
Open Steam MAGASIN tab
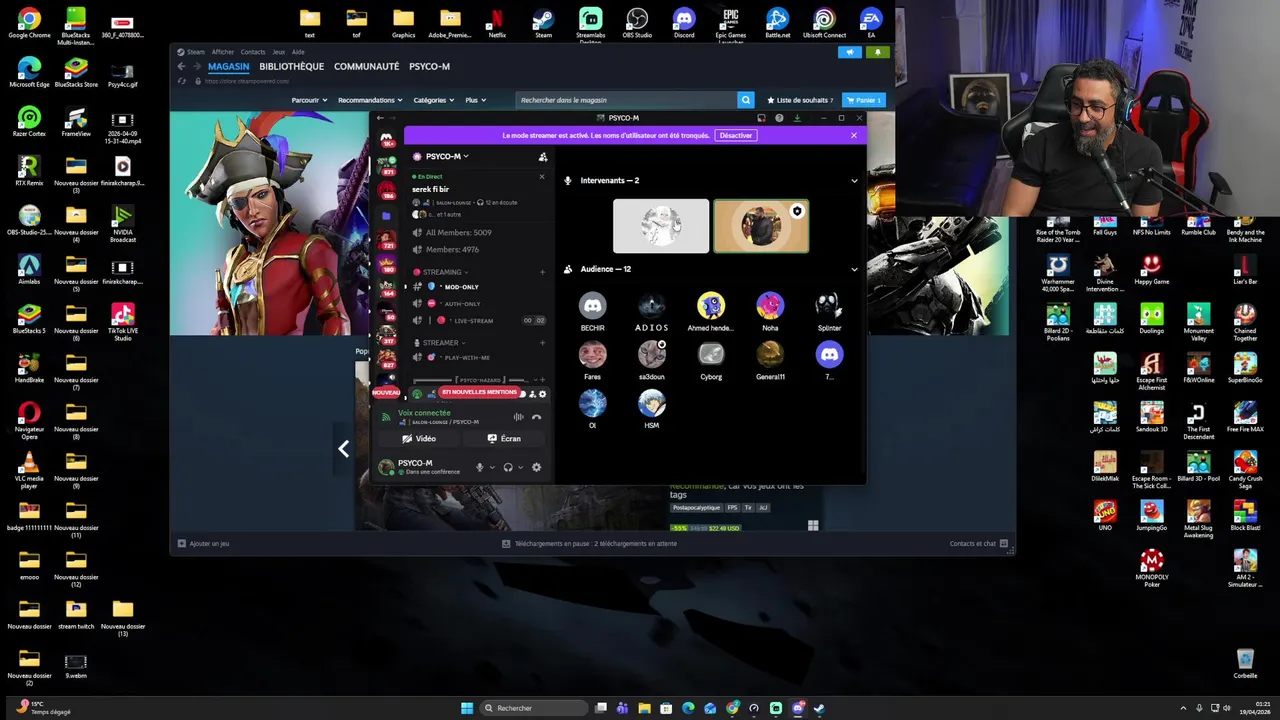click(x=228, y=67)
